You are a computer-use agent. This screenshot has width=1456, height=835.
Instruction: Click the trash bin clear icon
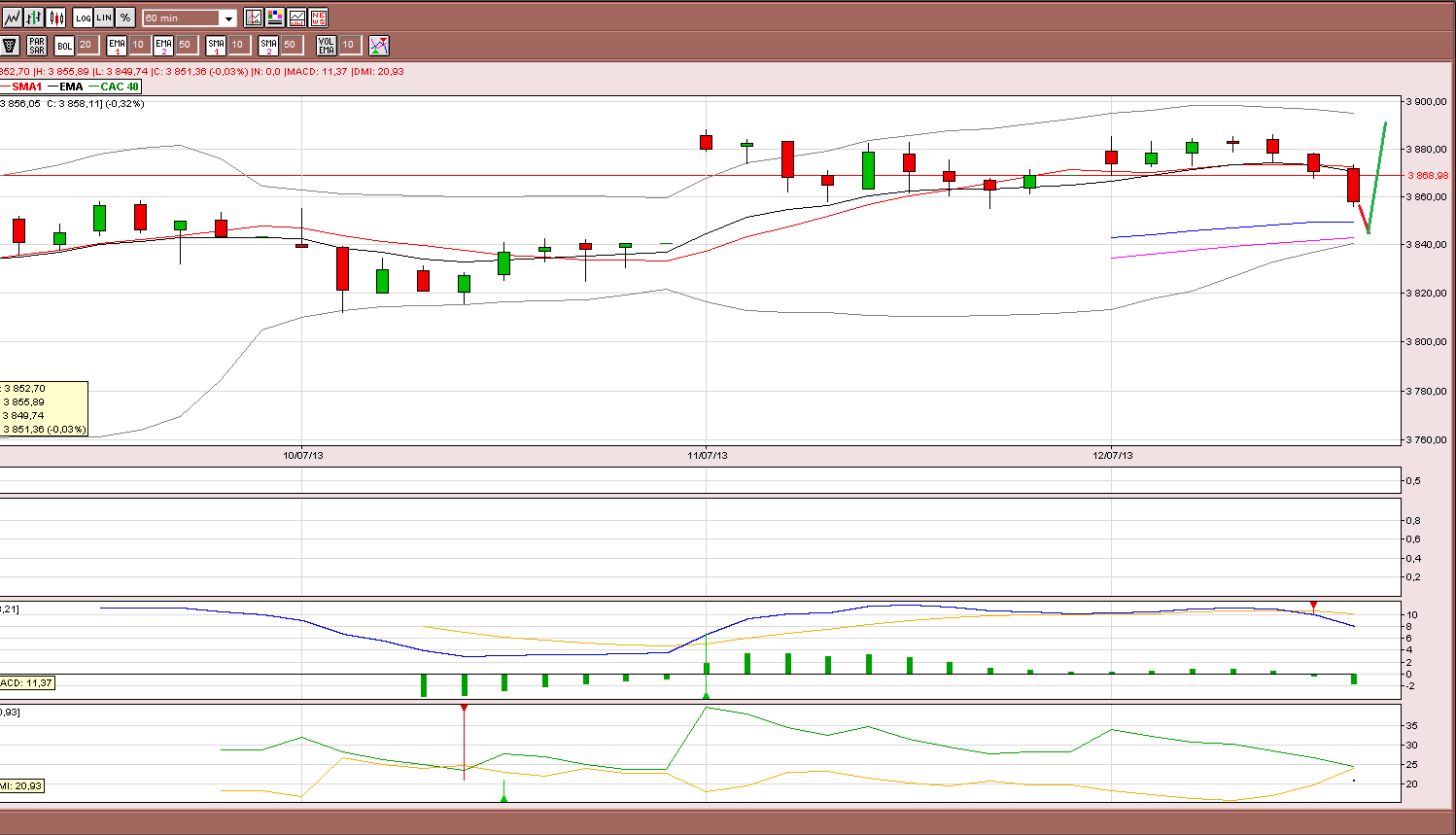[11, 45]
